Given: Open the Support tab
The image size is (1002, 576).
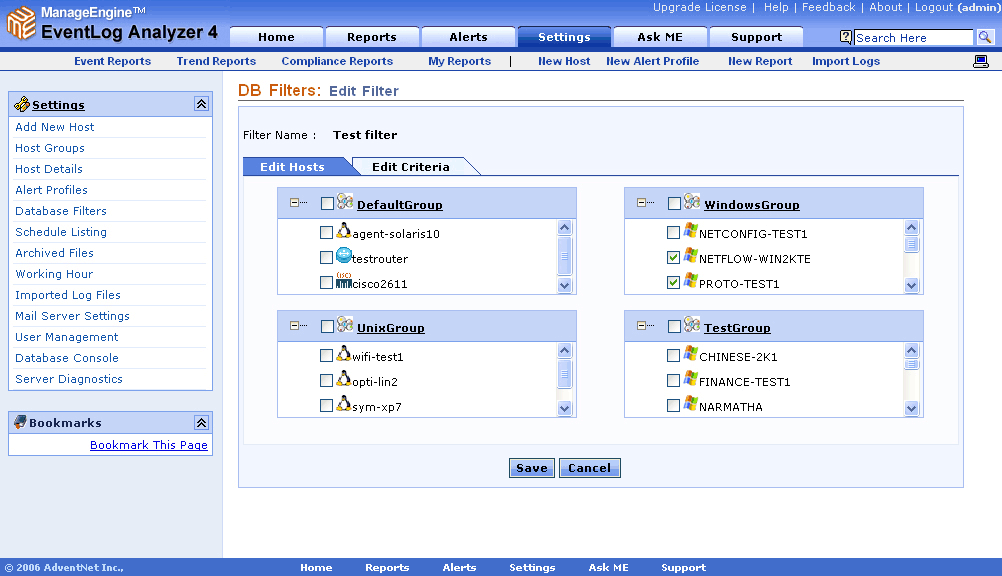Looking at the screenshot, I should tap(756, 37).
